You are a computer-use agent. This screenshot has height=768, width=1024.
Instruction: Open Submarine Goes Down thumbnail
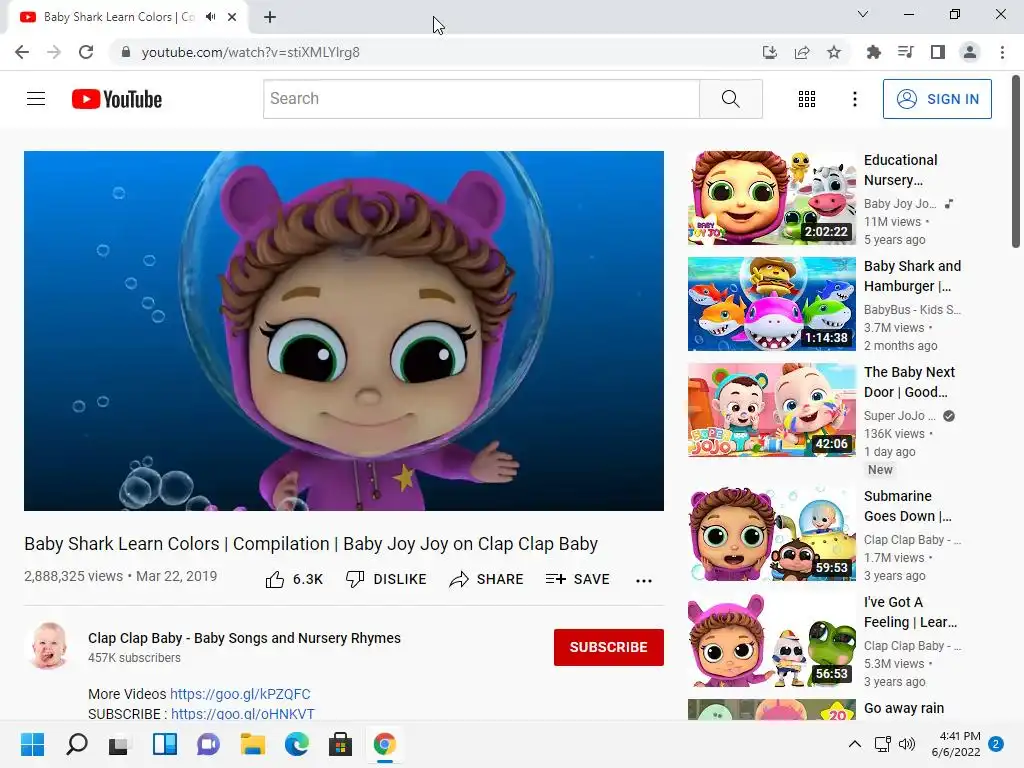point(771,534)
